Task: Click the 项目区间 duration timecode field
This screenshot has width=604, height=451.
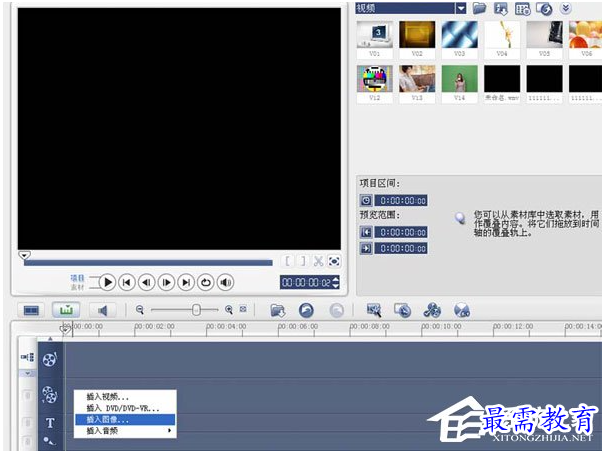Action: (x=401, y=200)
